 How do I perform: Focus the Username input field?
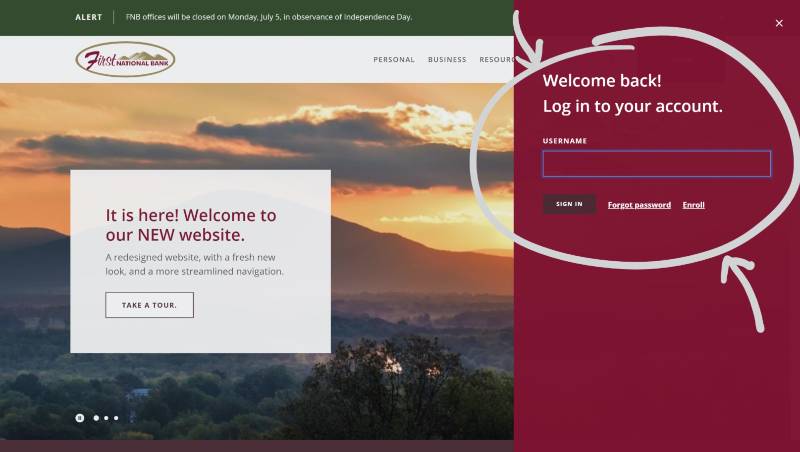657,164
